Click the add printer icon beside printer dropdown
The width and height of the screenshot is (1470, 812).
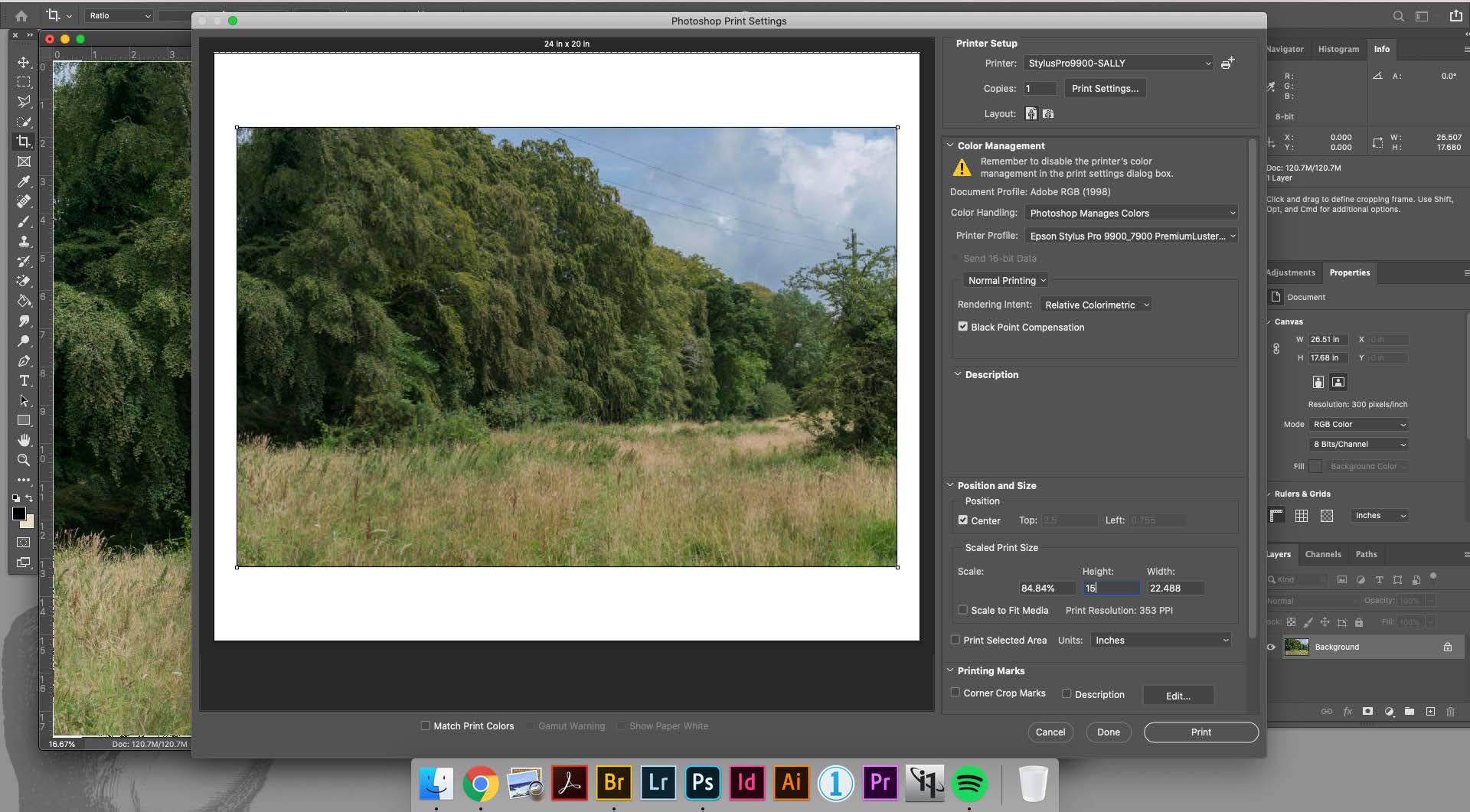coord(1227,63)
